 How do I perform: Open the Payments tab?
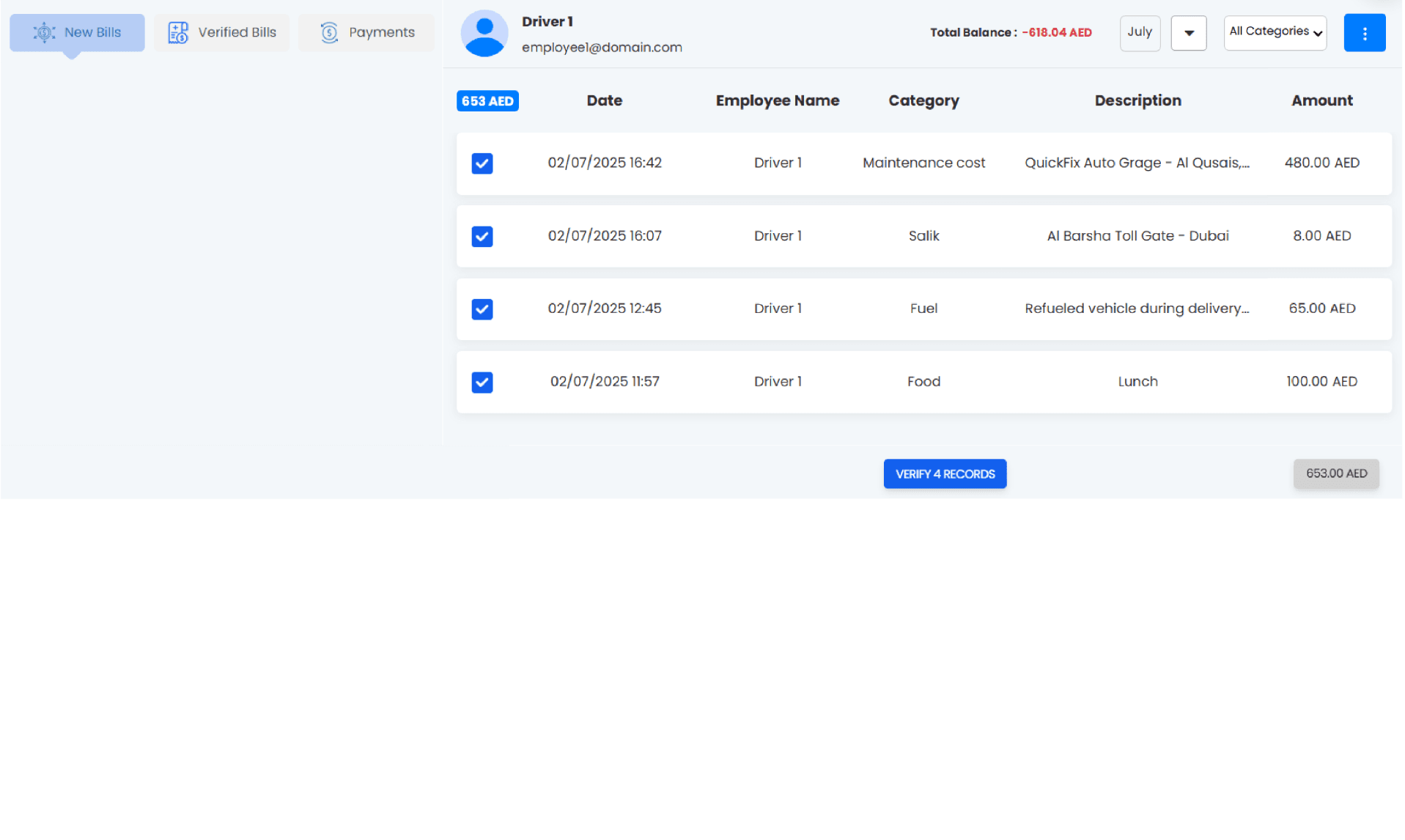coord(366,32)
